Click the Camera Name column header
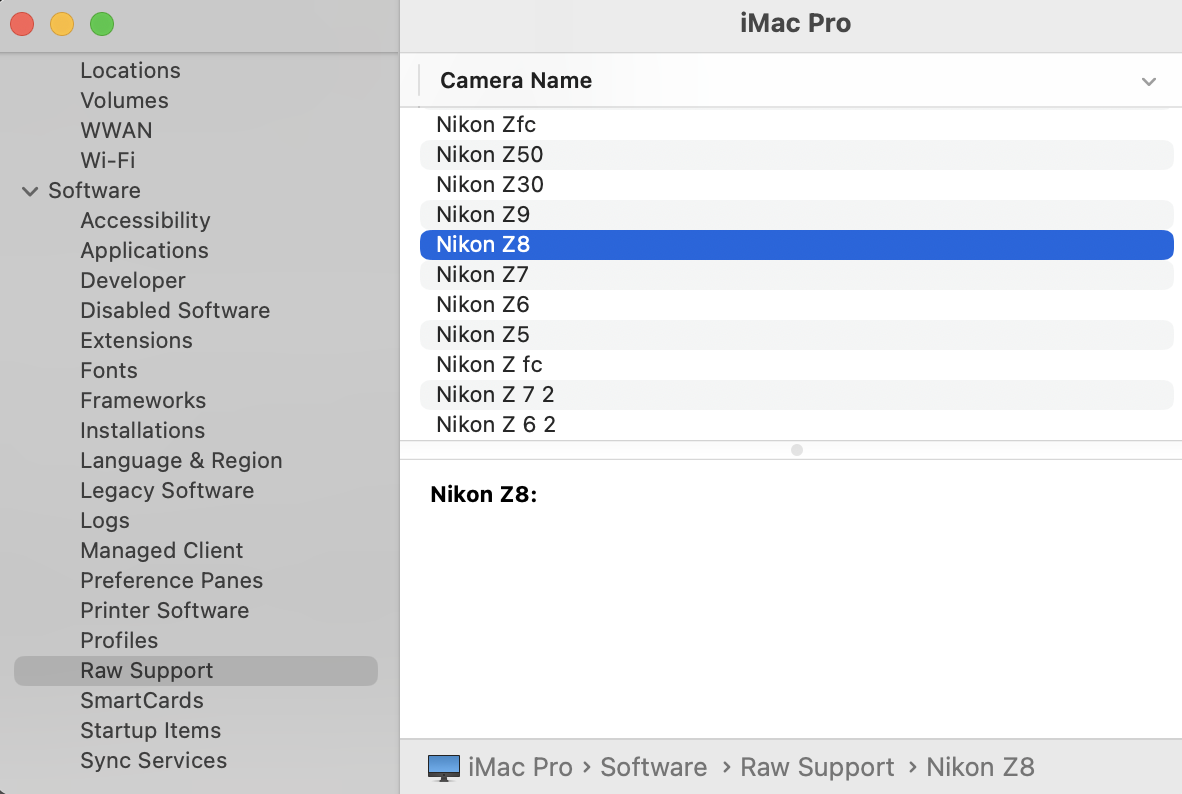This screenshot has width=1182, height=794. click(516, 81)
